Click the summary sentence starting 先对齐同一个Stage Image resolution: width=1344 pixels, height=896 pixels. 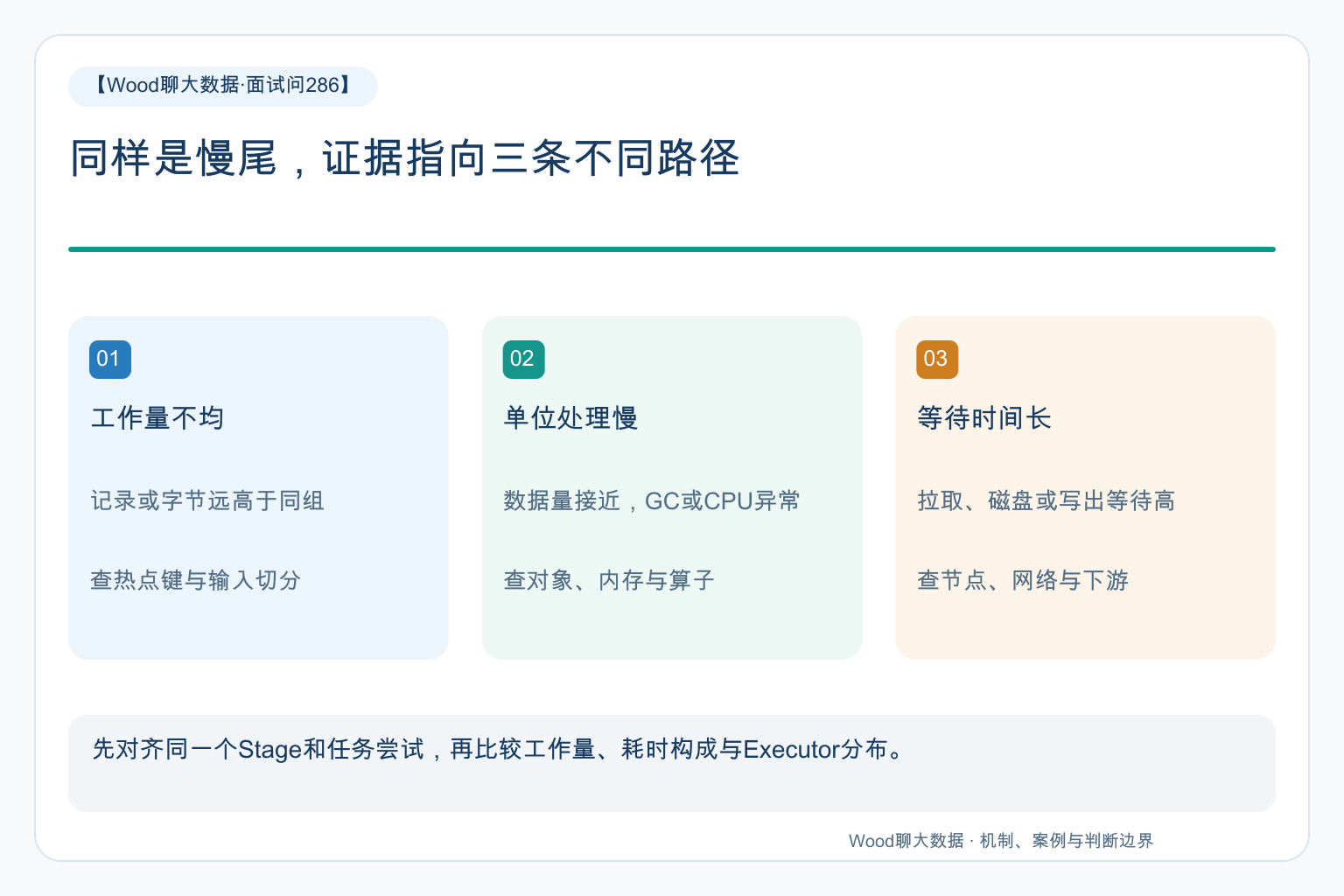[x=499, y=749]
